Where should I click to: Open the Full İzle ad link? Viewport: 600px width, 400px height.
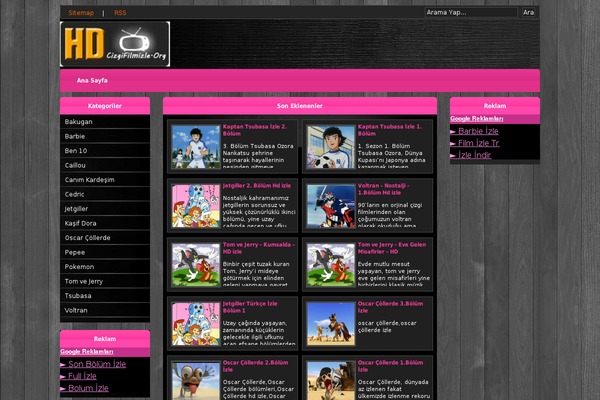(82, 376)
